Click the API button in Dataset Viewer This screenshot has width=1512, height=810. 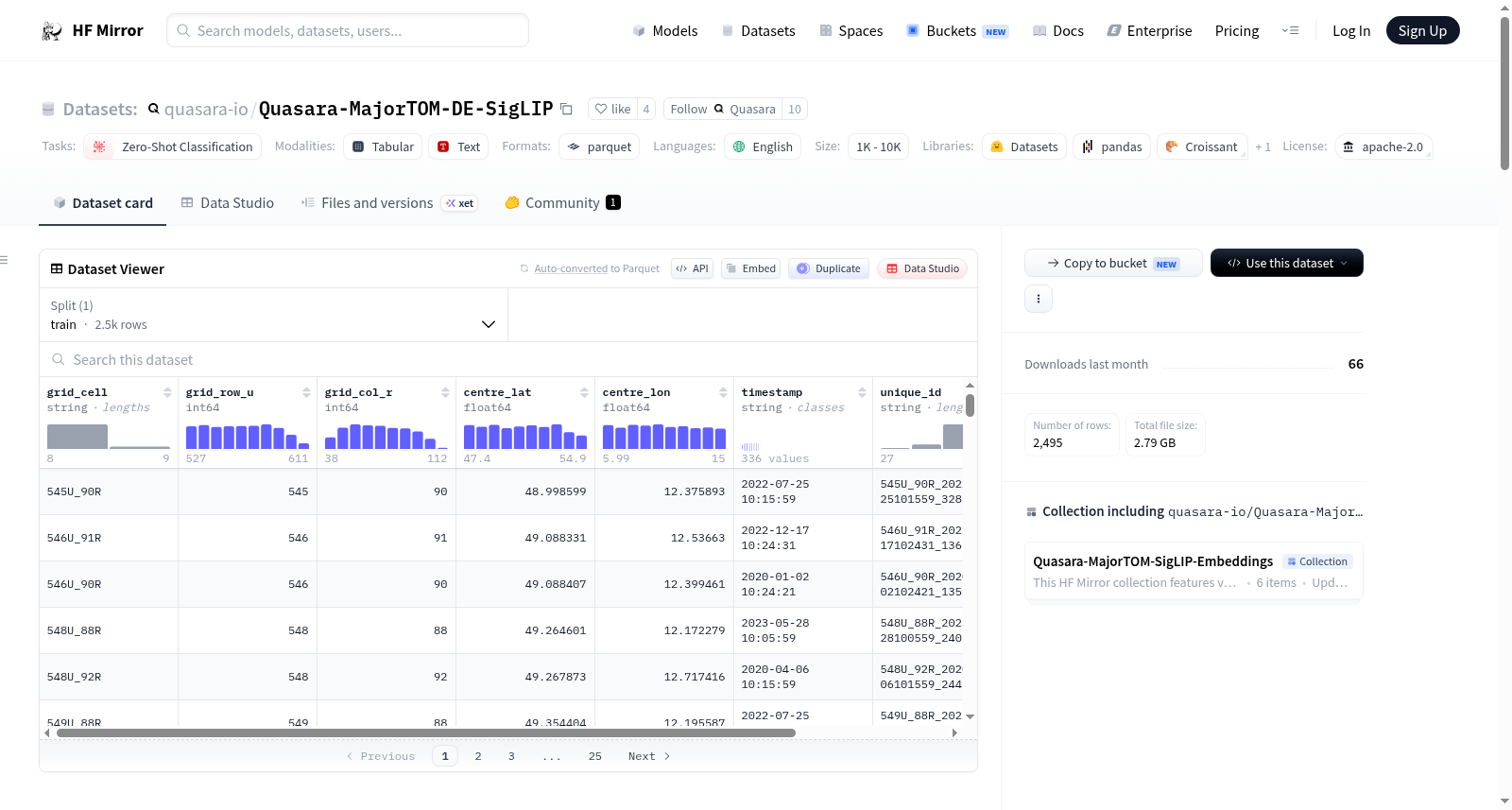point(692,268)
